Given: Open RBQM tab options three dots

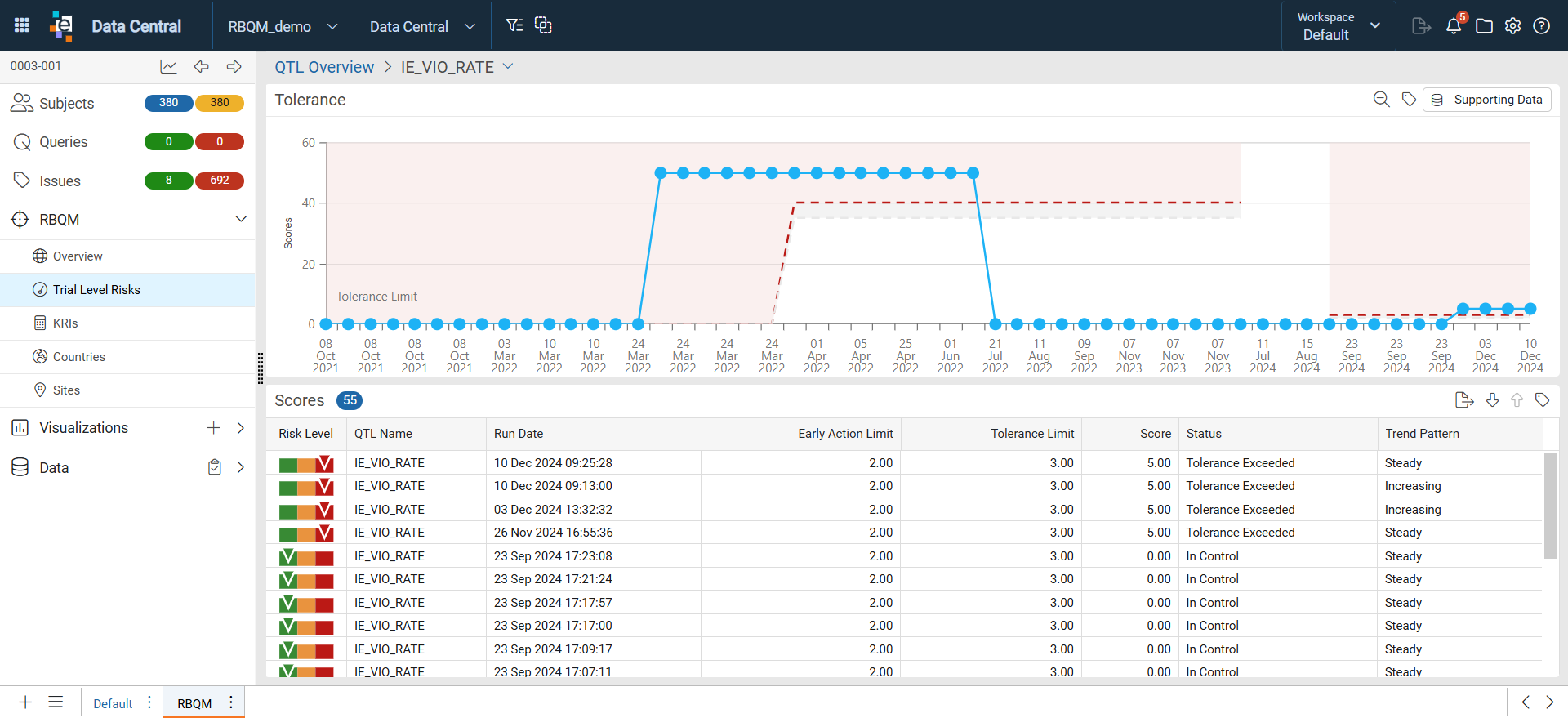Looking at the screenshot, I should coord(231,702).
